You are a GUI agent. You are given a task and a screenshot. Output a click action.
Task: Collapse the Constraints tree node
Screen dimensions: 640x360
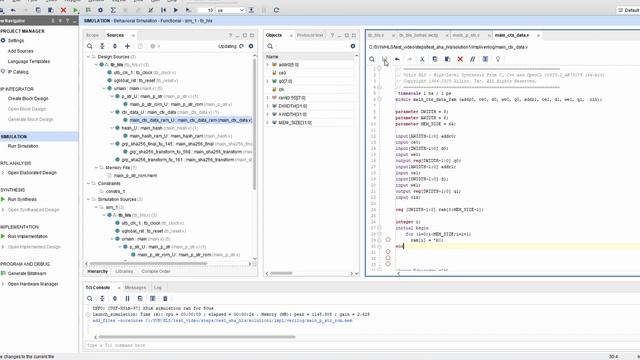pyautogui.click(x=89, y=183)
